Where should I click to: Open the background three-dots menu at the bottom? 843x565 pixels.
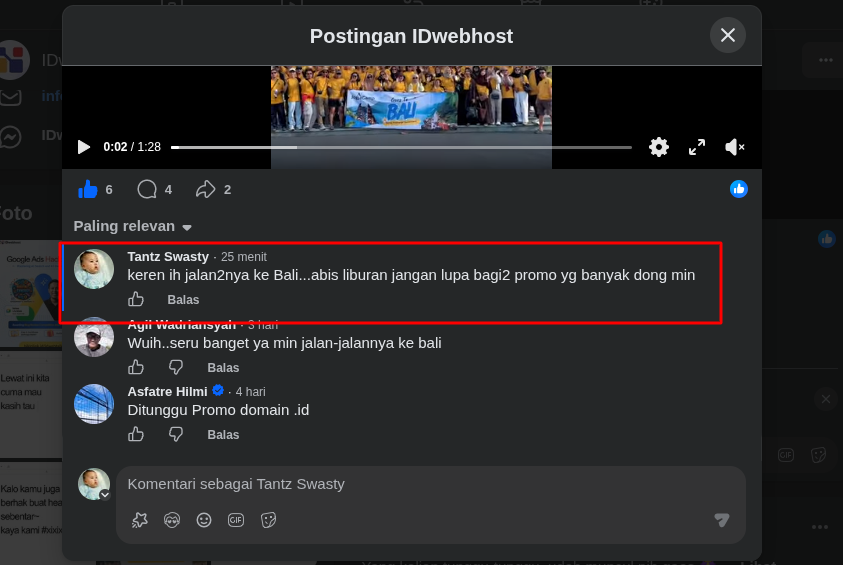pyautogui.click(x=820, y=527)
